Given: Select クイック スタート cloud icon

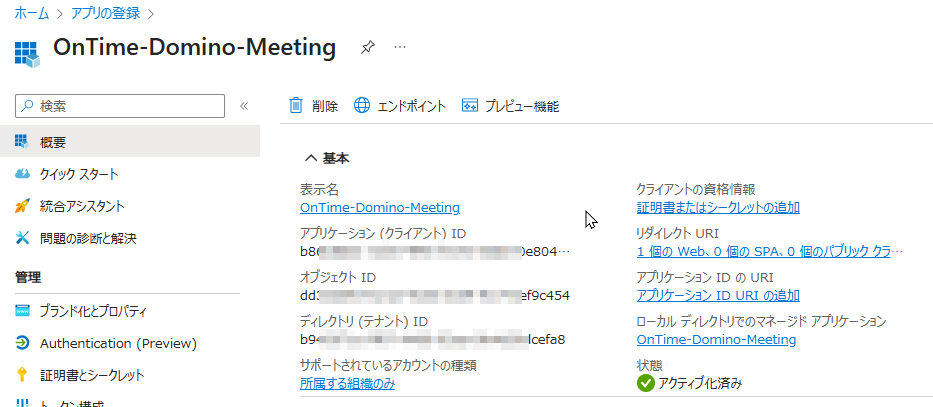Looking at the screenshot, I should [x=23, y=174].
